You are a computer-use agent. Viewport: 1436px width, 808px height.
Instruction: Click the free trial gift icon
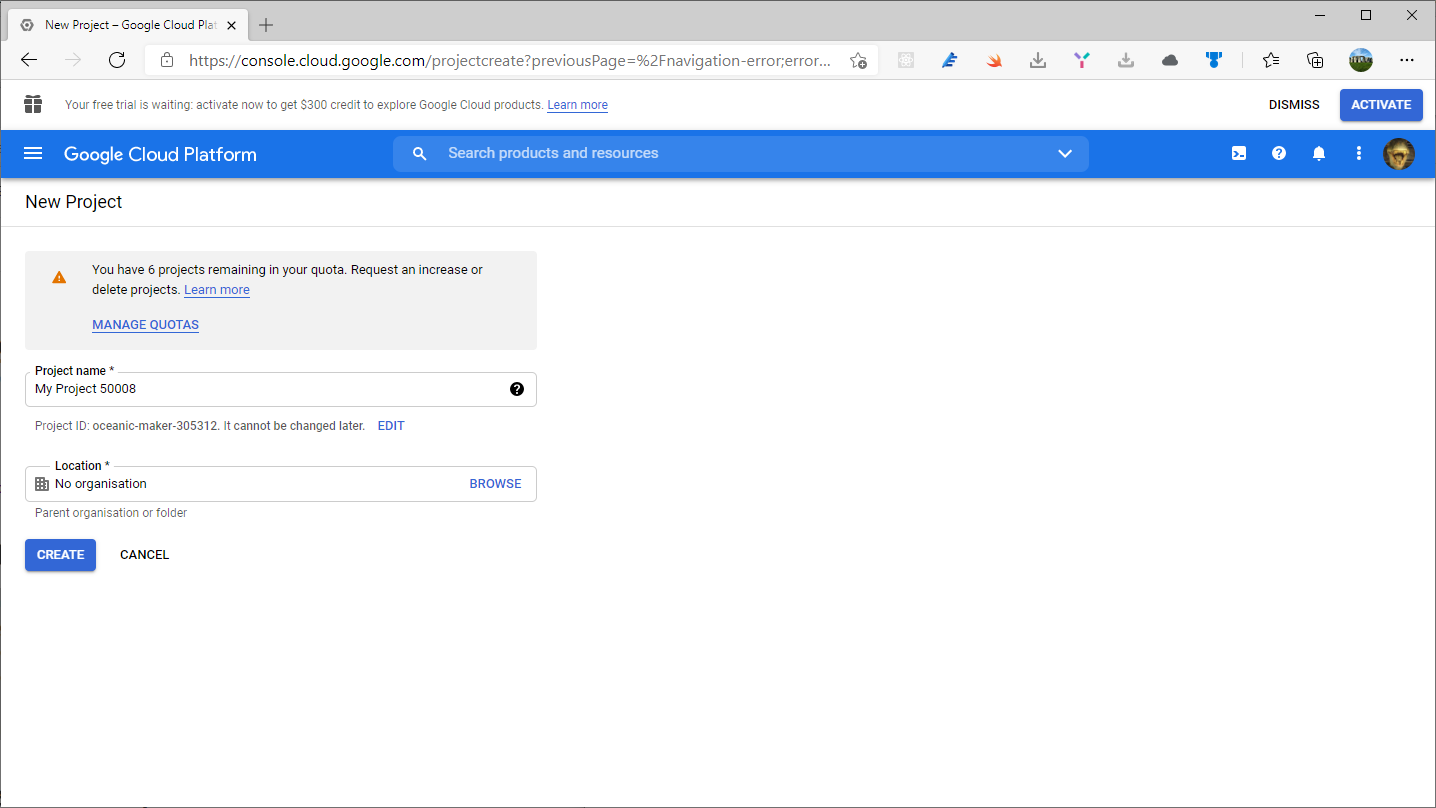coord(33,104)
